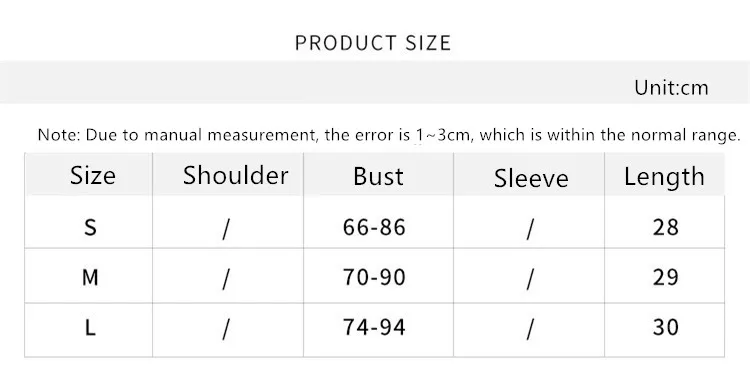The image size is (750, 379).
Task: Select the Unit:cm label
Action: click(x=671, y=88)
